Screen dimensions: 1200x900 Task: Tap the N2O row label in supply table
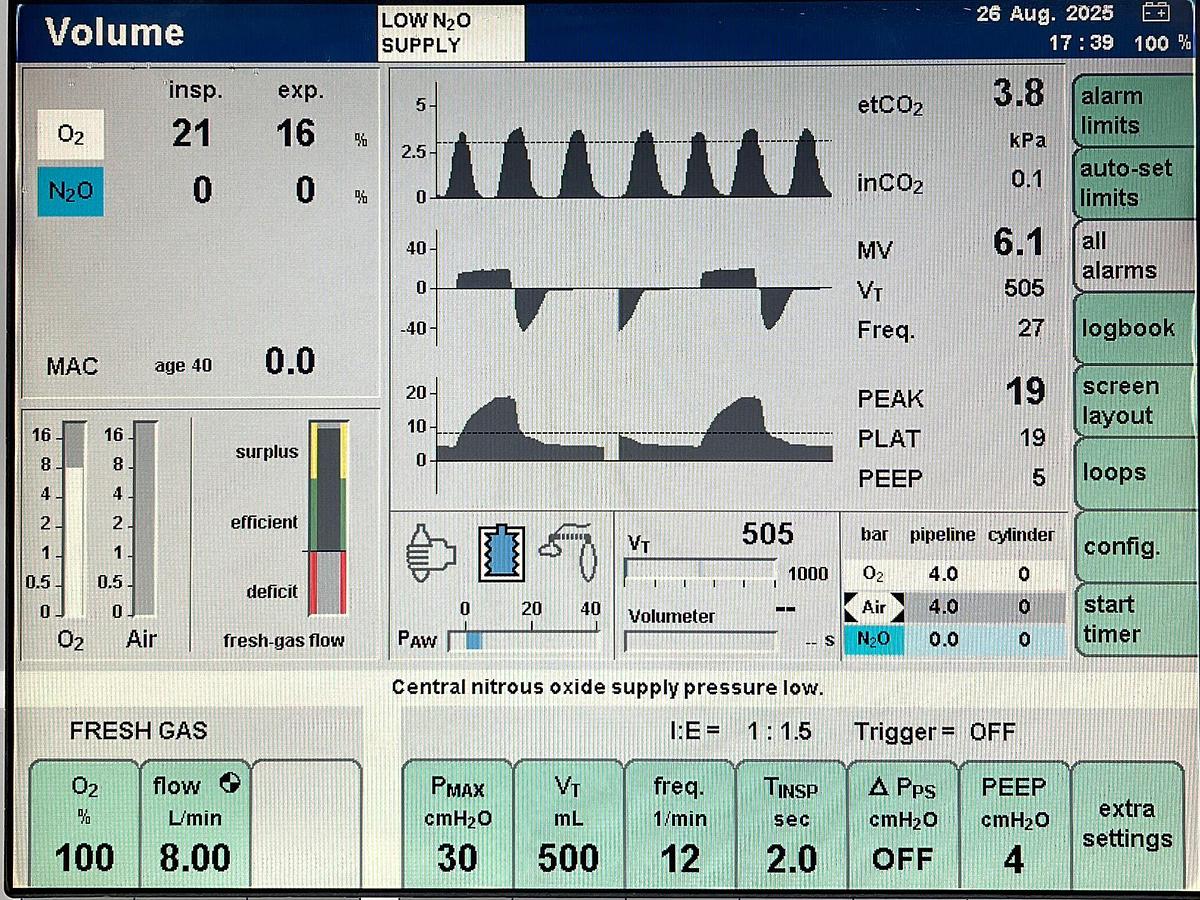pos(873,640)
